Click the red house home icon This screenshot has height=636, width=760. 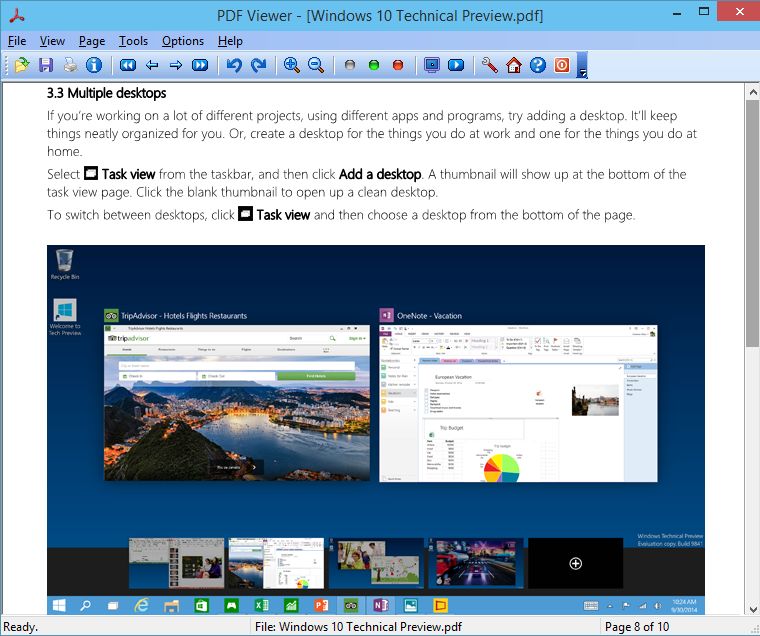(514, 65)
